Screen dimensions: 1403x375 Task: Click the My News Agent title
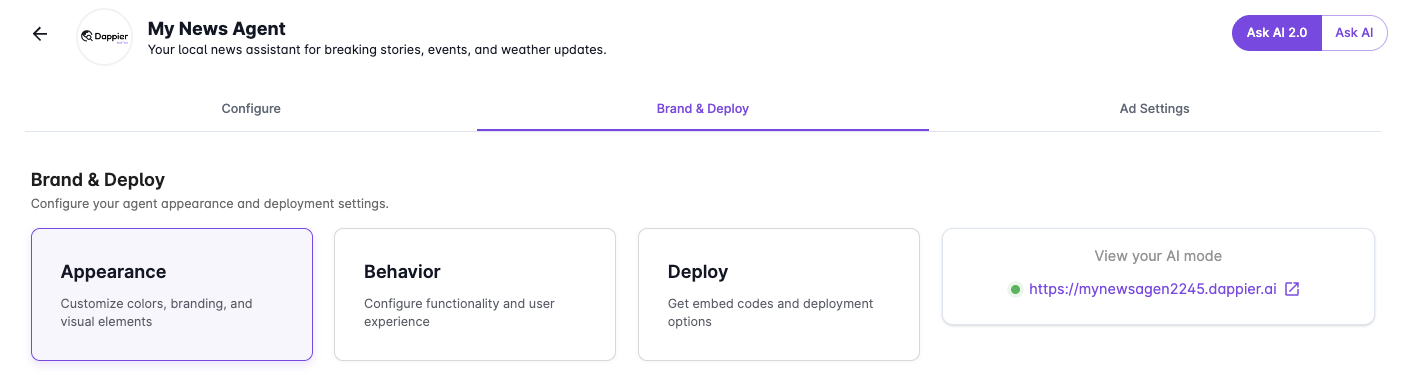217,29
